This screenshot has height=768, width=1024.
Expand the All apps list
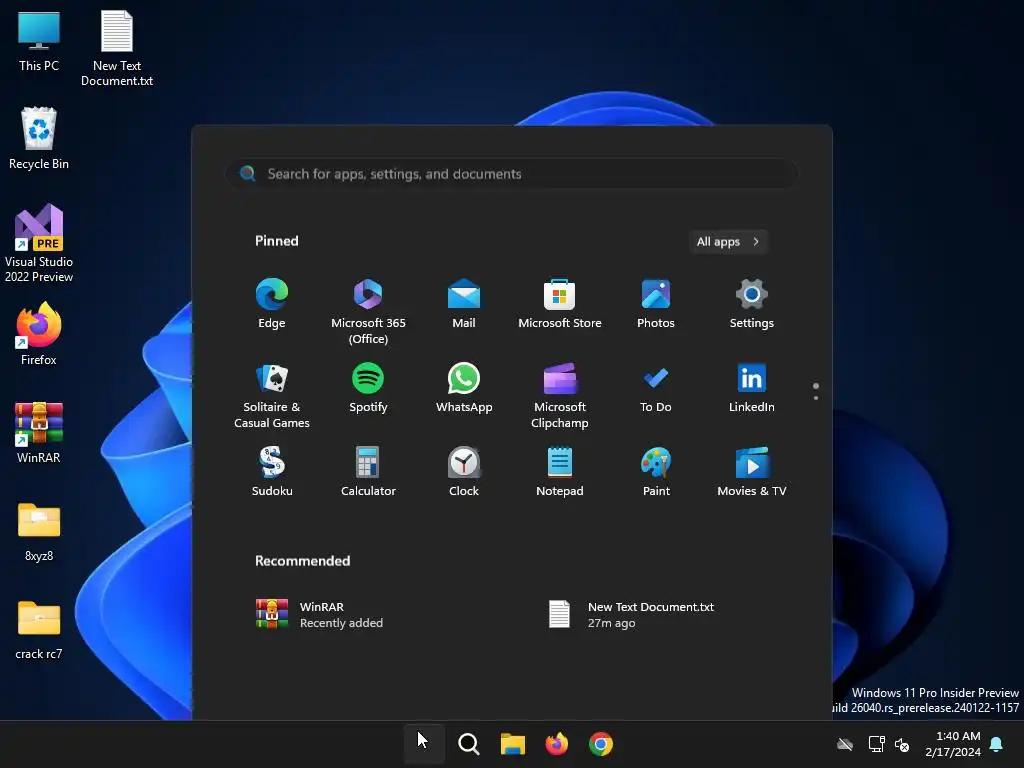pyautogui.click(x=728, y=242)
